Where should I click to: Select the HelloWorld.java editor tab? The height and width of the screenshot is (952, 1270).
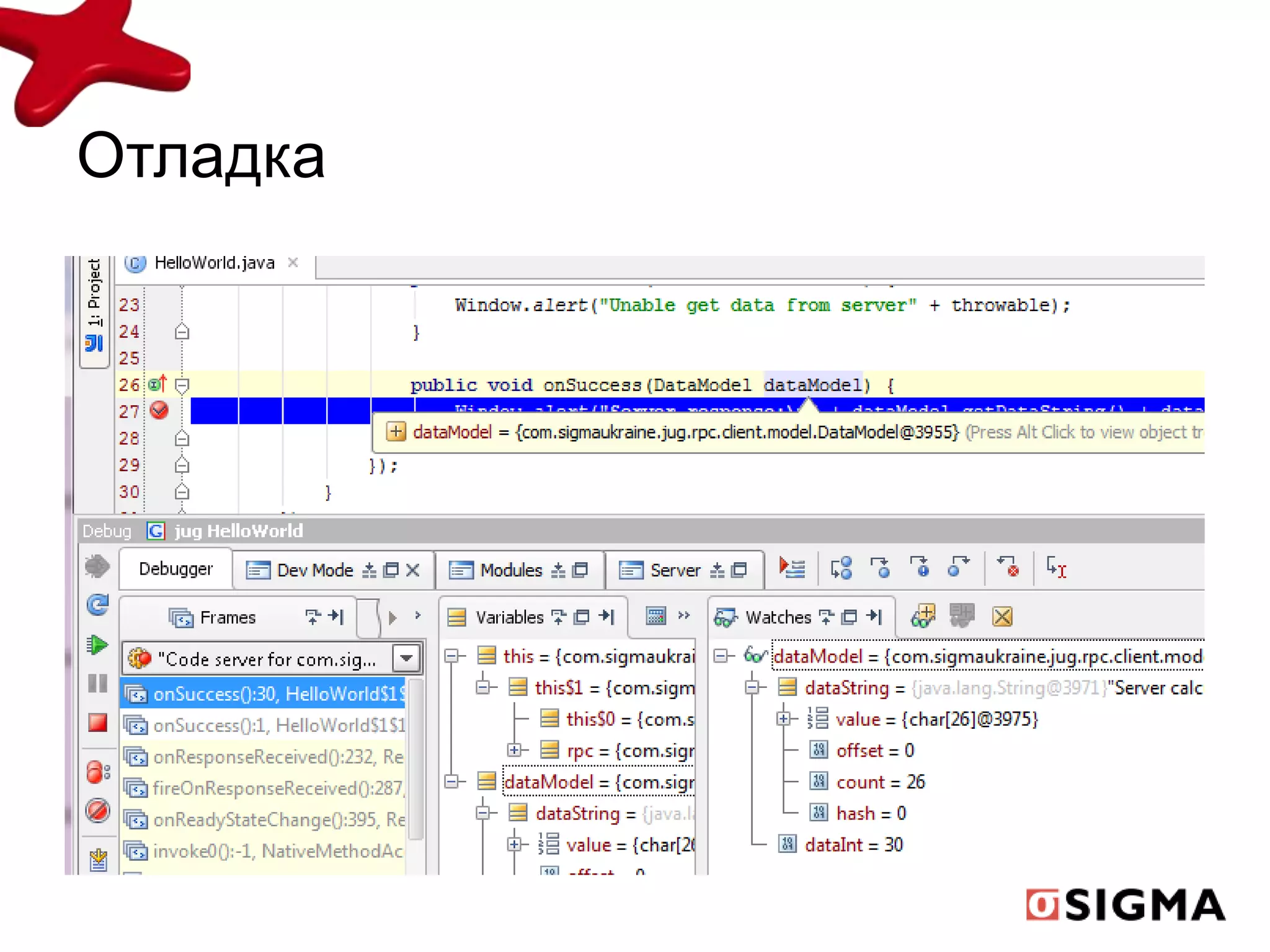tap(214, 263)
